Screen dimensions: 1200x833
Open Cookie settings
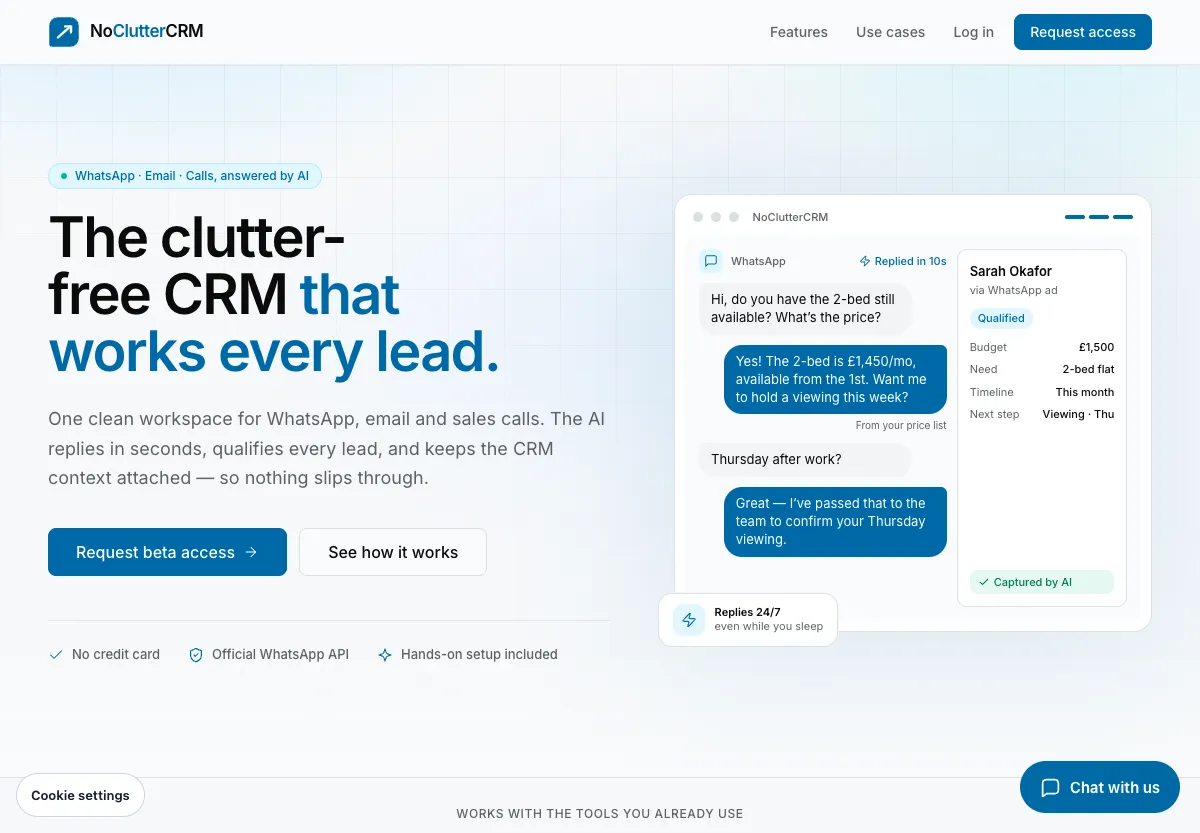[80, 796]
